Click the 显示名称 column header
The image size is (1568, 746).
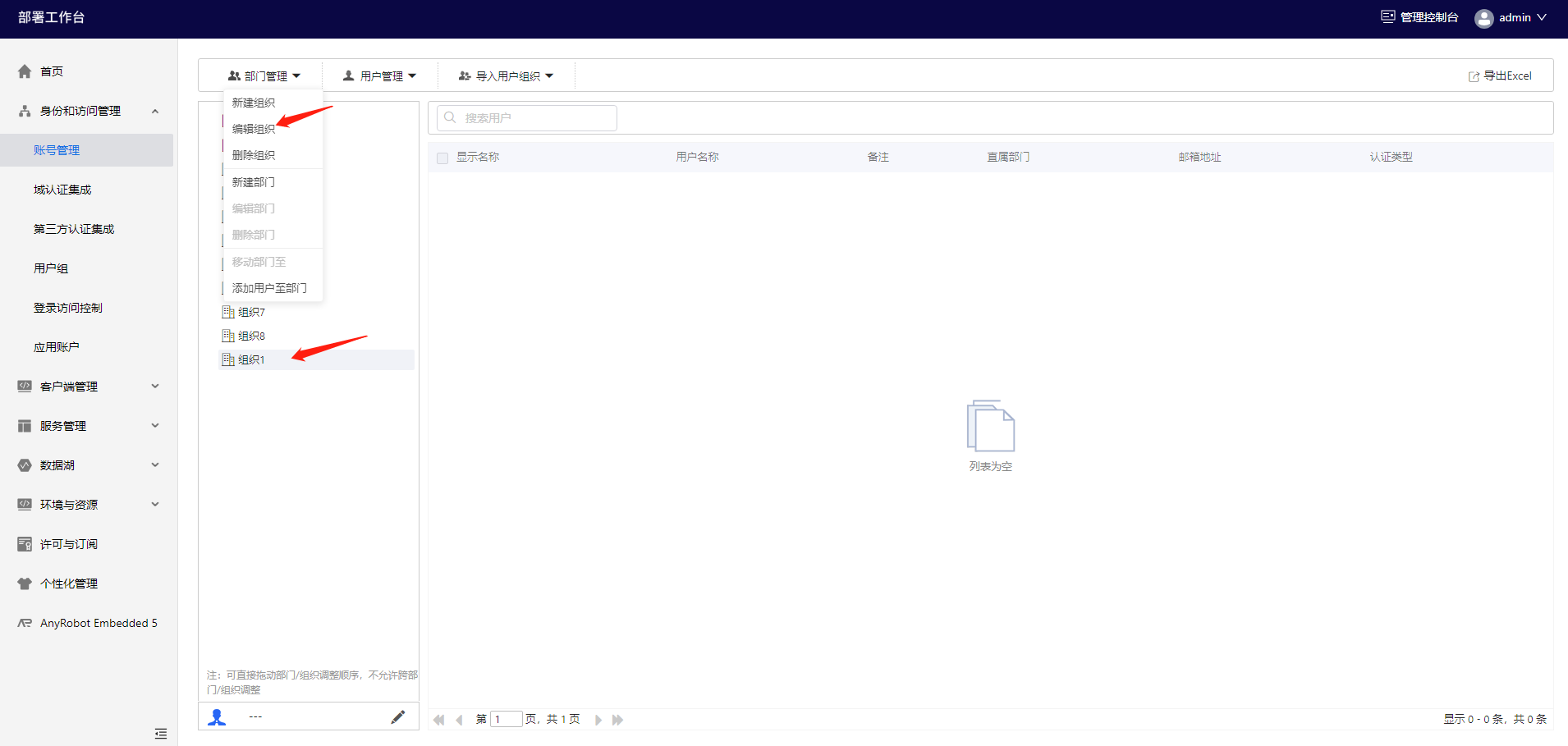(x=478, y=157)
